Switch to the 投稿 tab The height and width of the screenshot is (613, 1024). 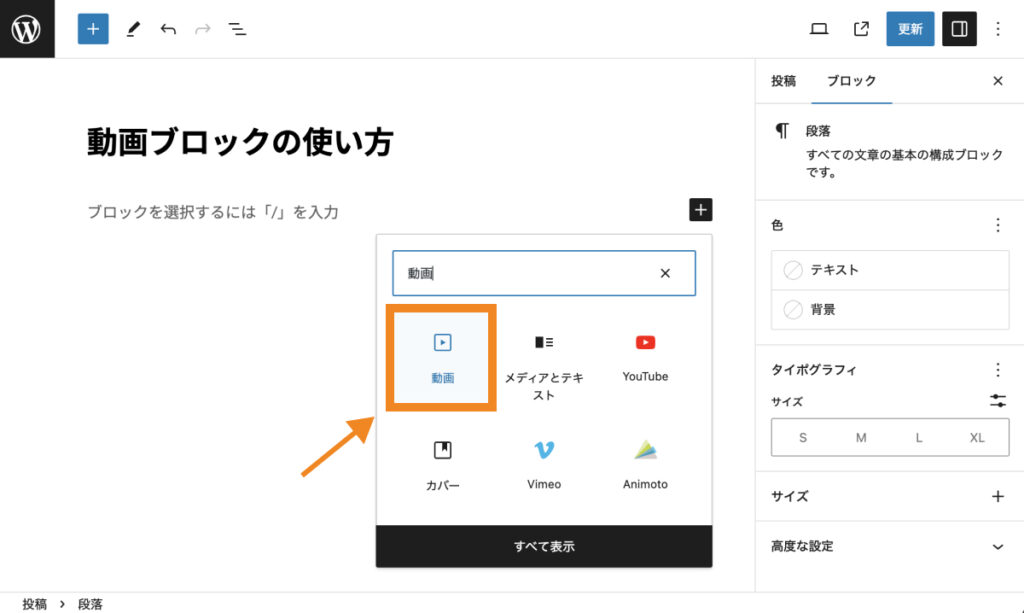coord(783,81)
